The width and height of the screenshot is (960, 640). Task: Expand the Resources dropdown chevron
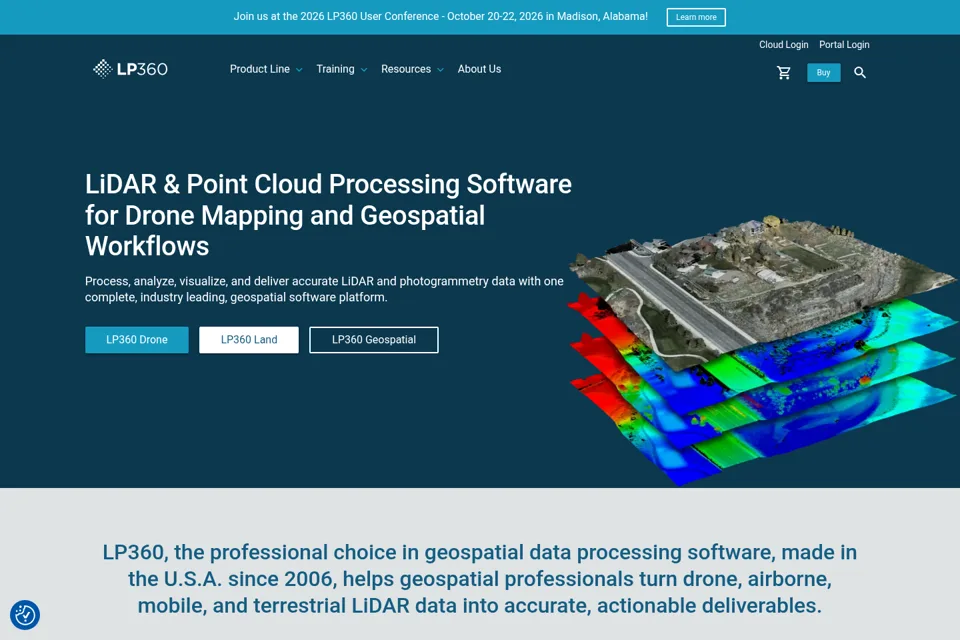(440, 70)
